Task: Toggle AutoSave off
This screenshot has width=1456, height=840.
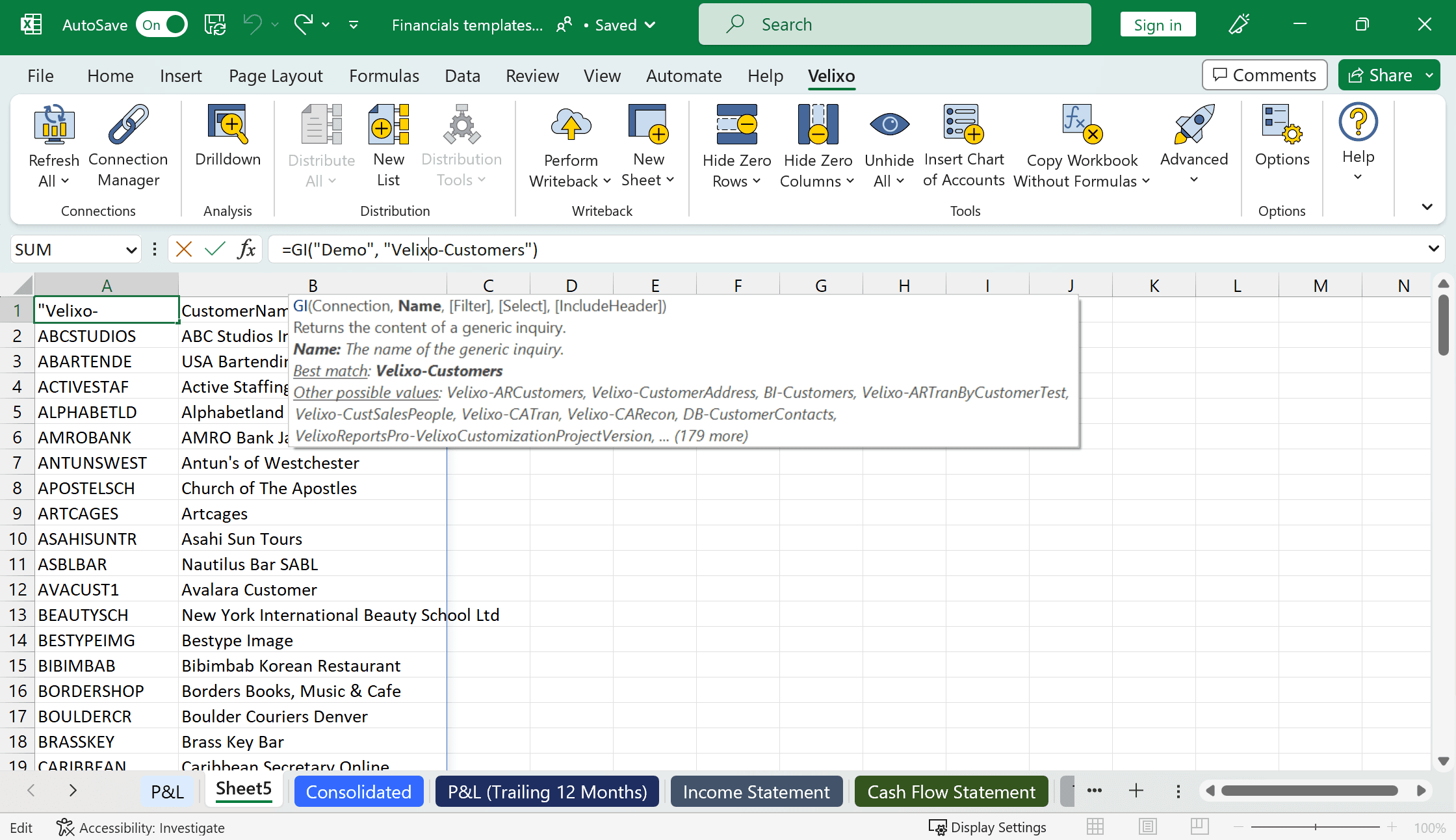Action: point(162,25)
